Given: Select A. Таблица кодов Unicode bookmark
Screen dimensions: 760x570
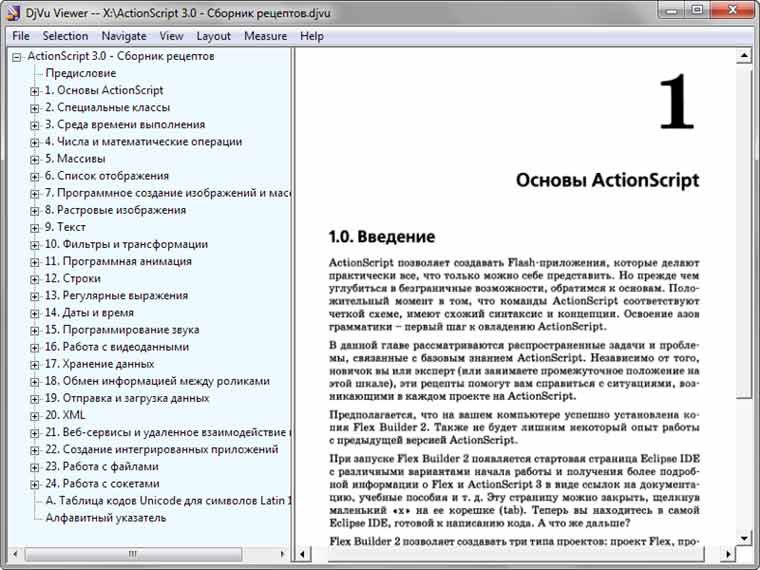Looking at the screenshot, I should click(x=168, y=501).
